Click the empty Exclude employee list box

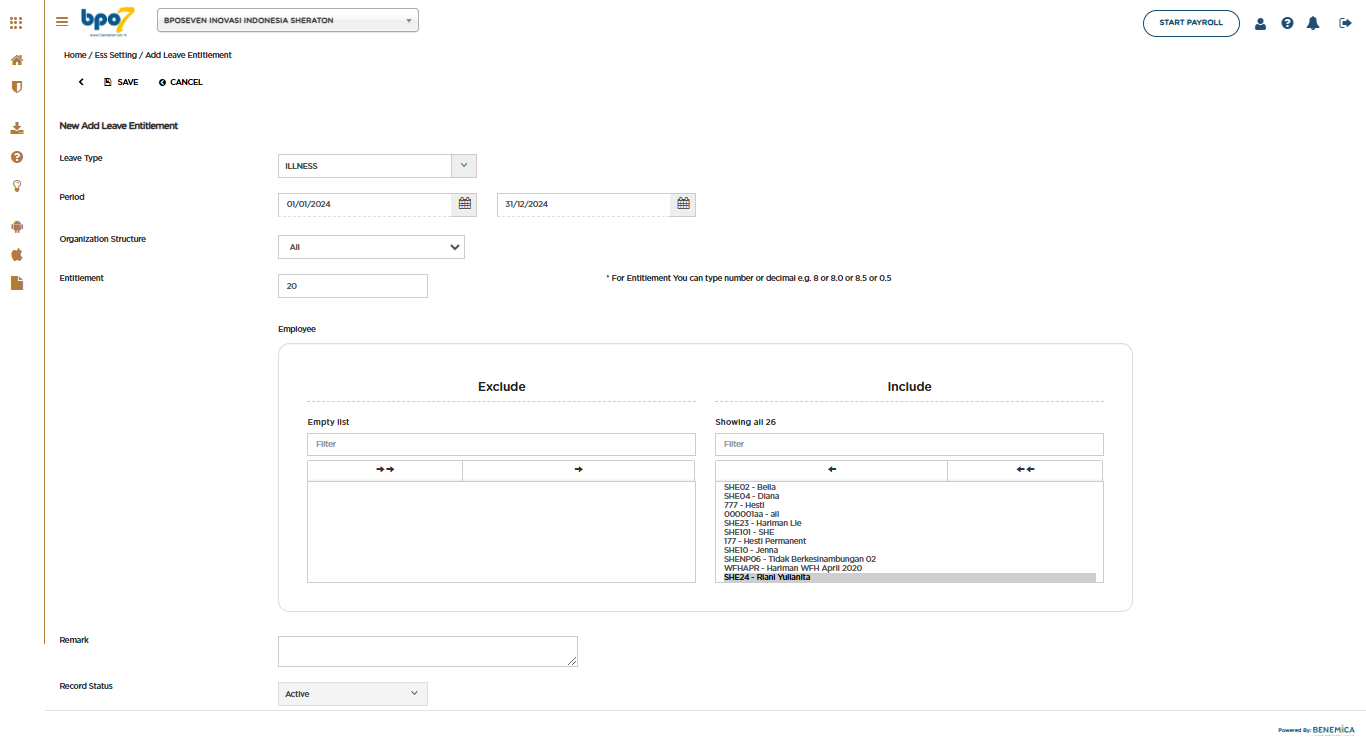click(x=501, y=532)
